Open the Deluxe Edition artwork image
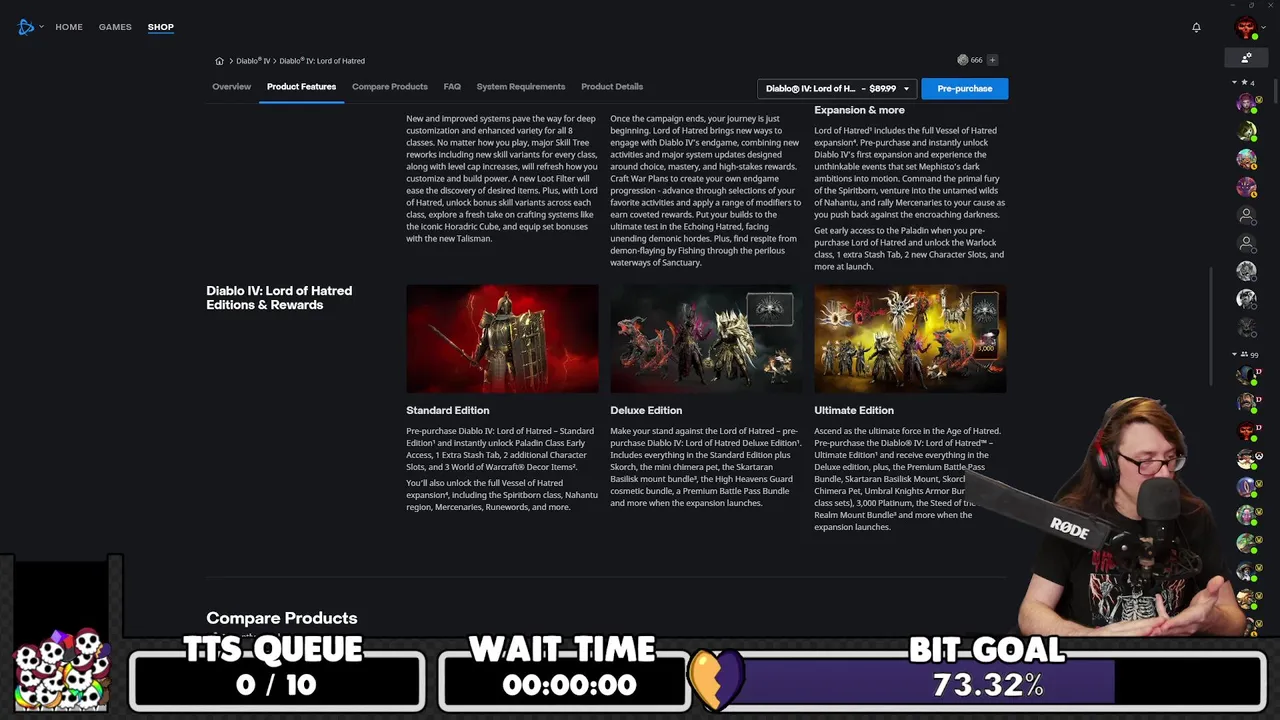Screen dimensions: 1280x720 (x=706, y=339)
